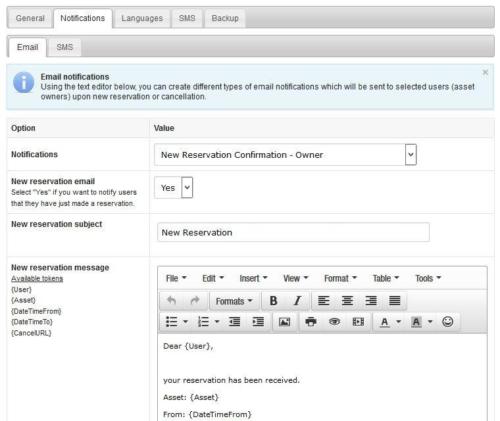Image resolution: width=500 pixels, height=421 pixels.
Task: Toggle Italic formatting button
Action: point(297,301)
